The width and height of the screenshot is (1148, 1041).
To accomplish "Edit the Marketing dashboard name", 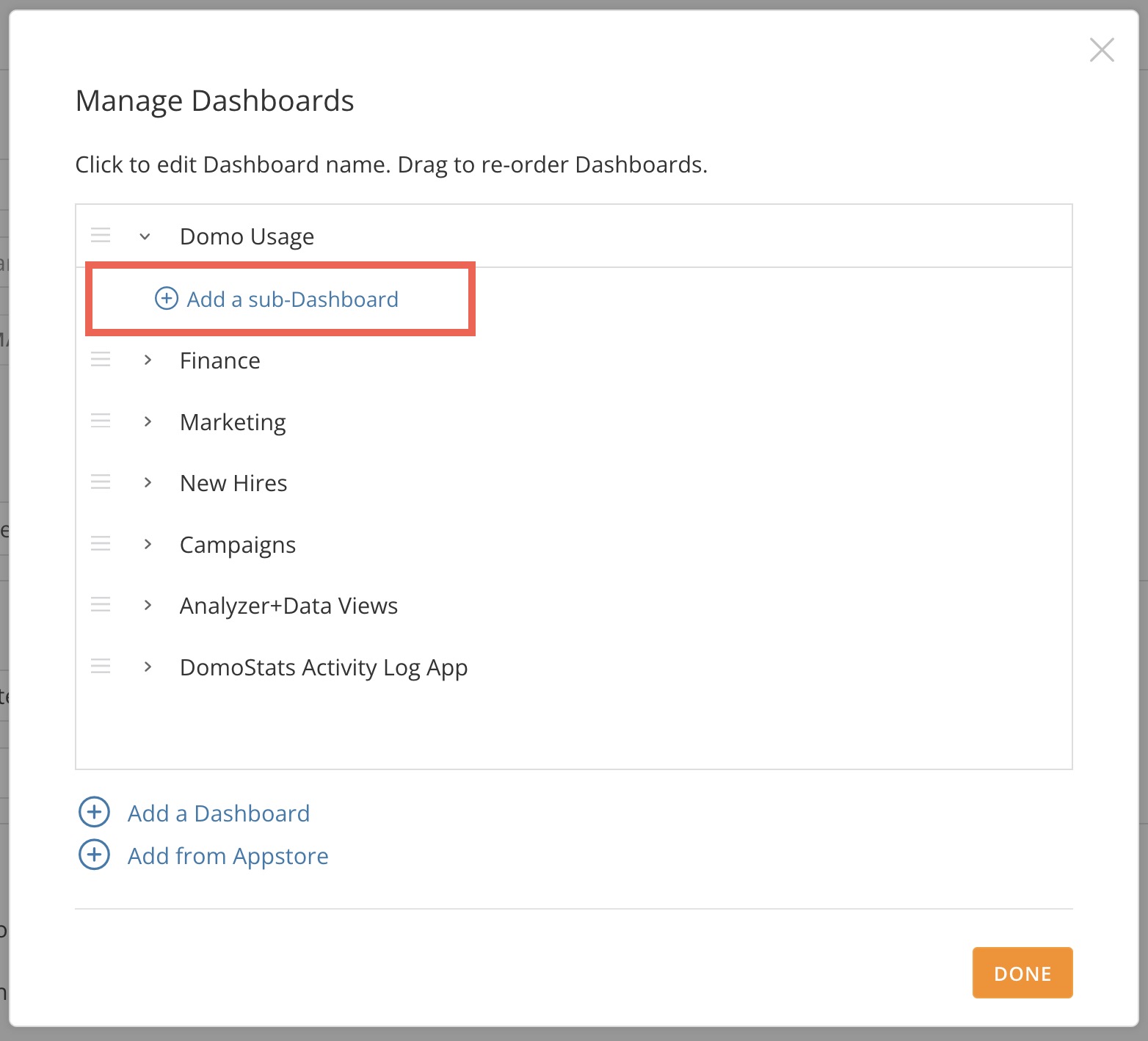I will coord(233,422).
